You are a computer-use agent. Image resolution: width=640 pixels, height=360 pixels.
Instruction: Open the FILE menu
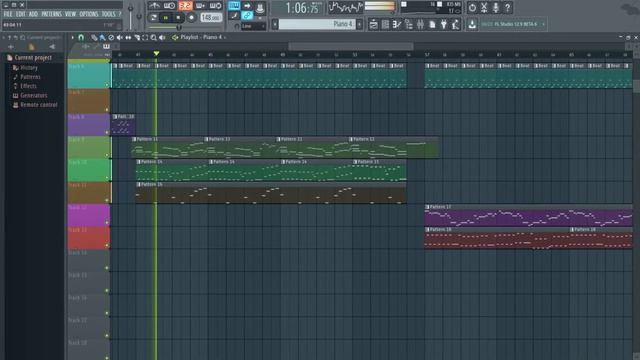(8, 14)
